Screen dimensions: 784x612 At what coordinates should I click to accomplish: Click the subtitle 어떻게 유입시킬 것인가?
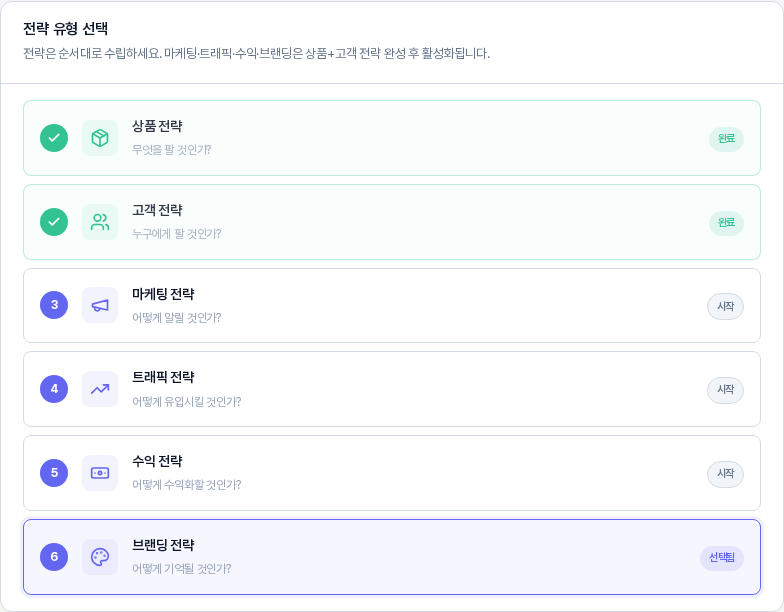click(x=186, y=402)
